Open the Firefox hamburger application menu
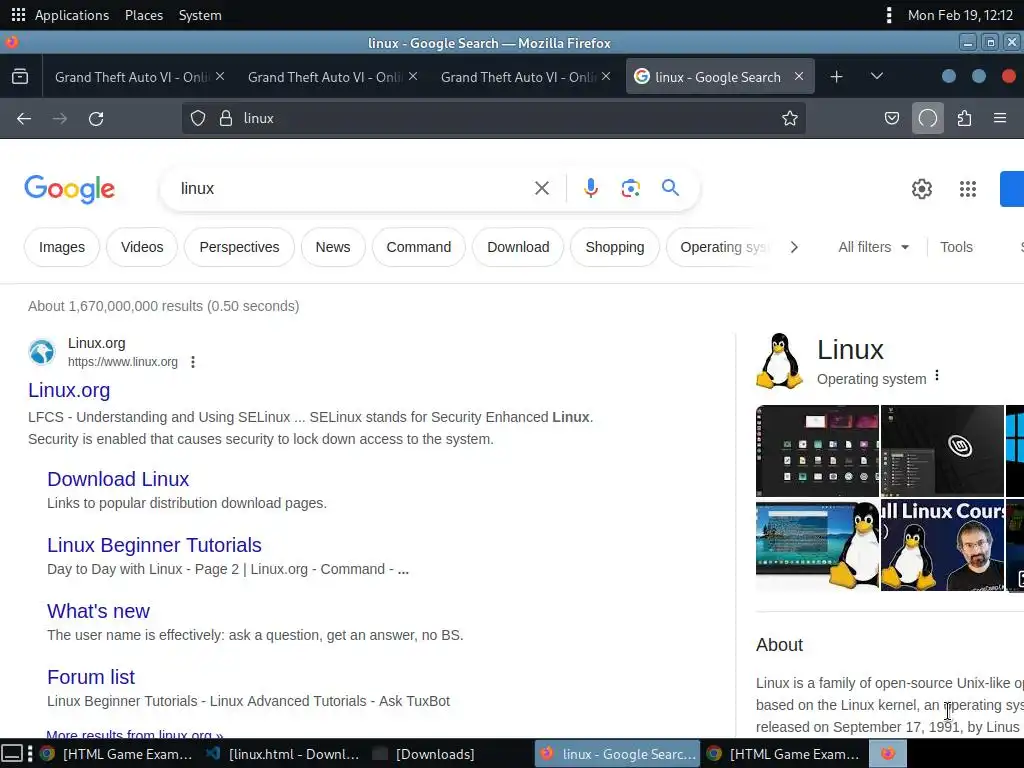Image resolution: width=1024 pixels, height=768 pixels. click(x=1000, y=118)
